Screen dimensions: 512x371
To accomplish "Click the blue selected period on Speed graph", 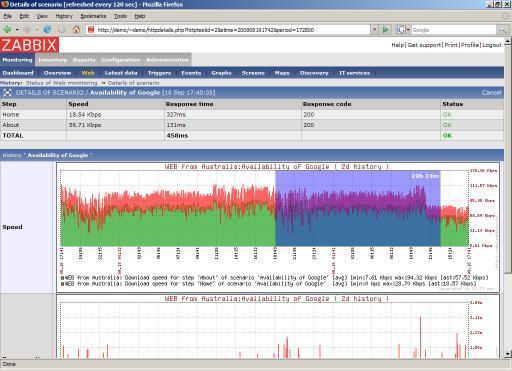I will coord(358,208).
